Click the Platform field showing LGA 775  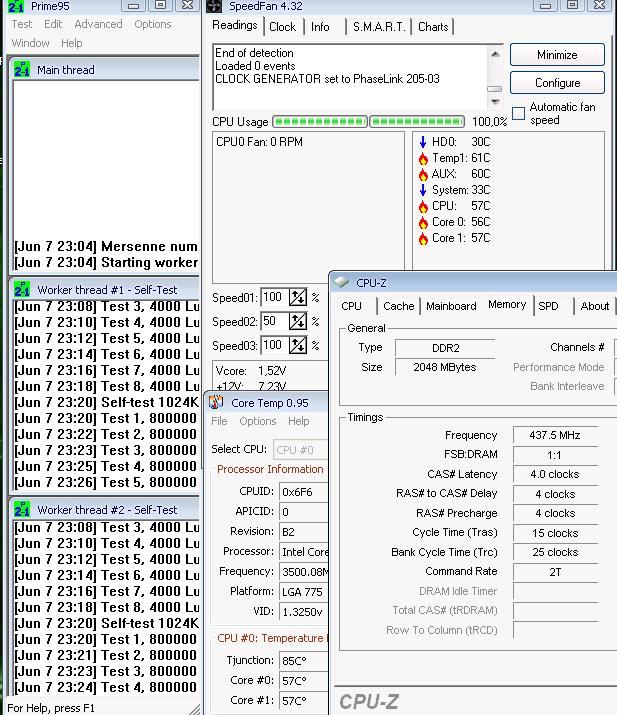(x=304, y=592)
